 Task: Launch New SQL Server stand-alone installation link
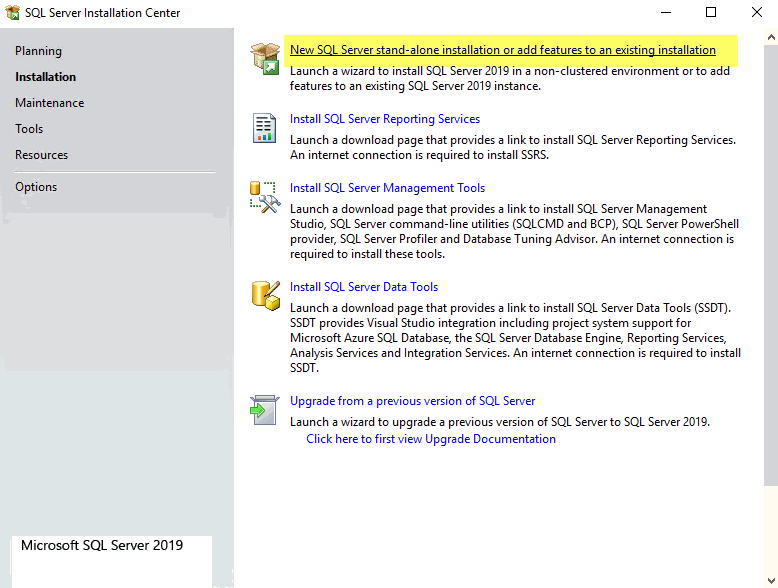tap(502, 50)
